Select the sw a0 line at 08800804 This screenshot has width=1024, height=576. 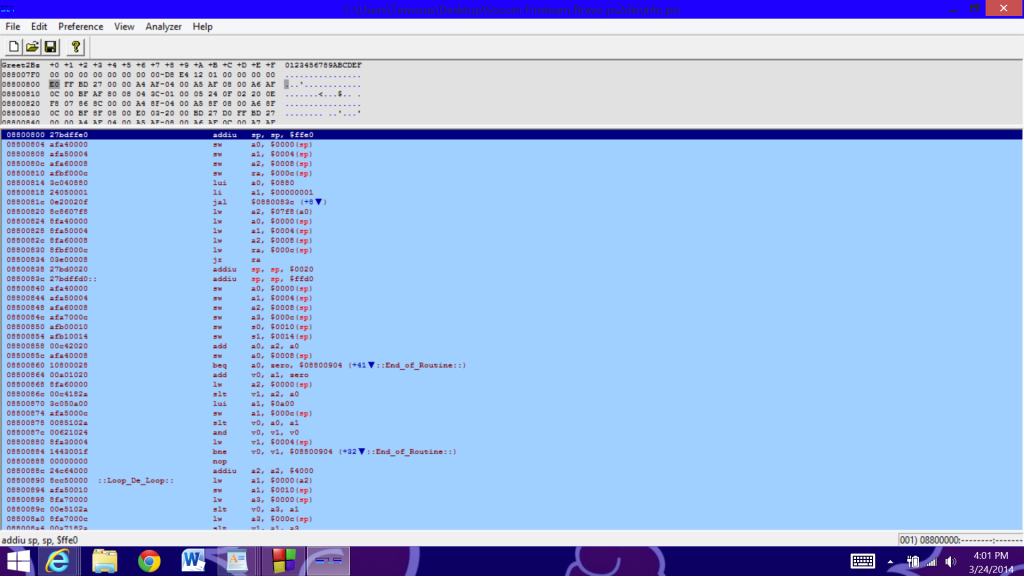tap(511, 144)
